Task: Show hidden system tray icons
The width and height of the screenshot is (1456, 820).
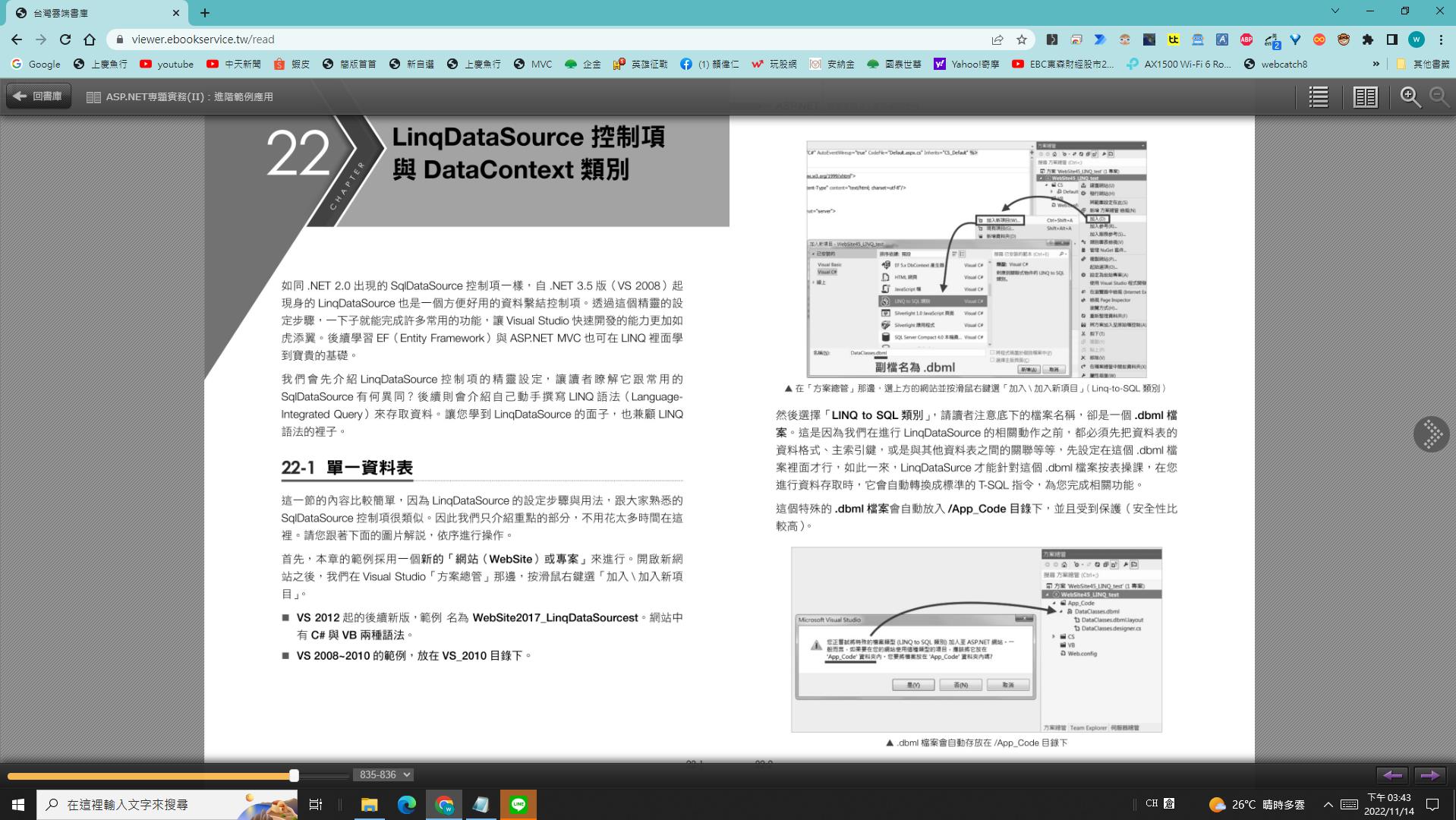Action: tap(1328, 804)
